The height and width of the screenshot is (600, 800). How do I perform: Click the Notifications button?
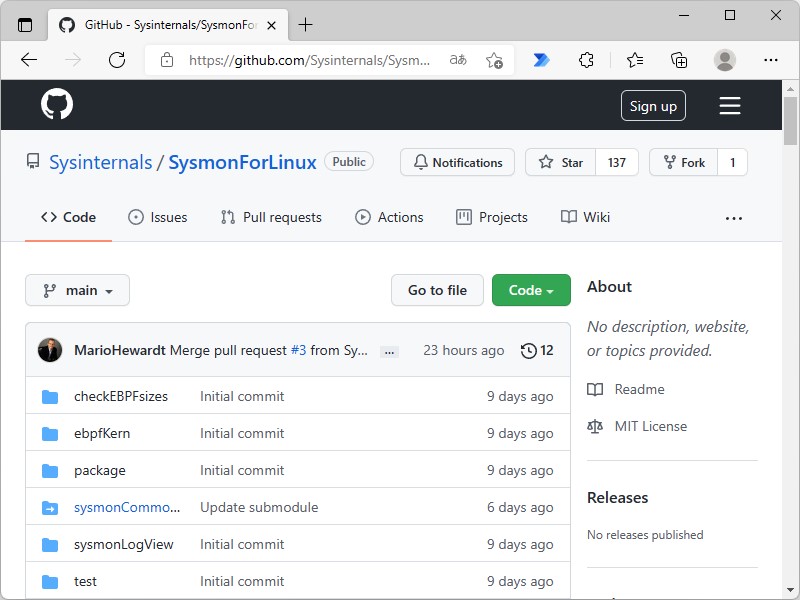(457, 162)
